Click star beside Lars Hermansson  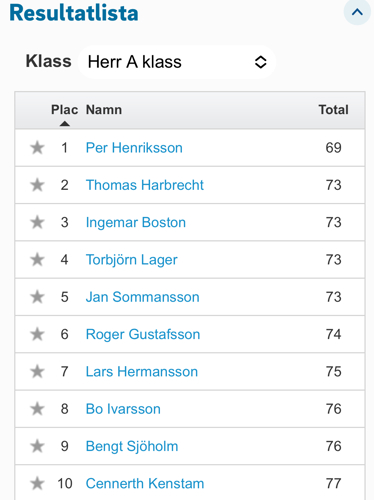click(x=37, y=372)
